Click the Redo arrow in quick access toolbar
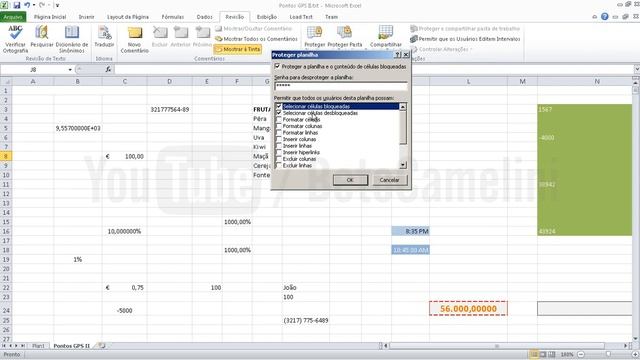The image size is (640, 360). [42, 5]
